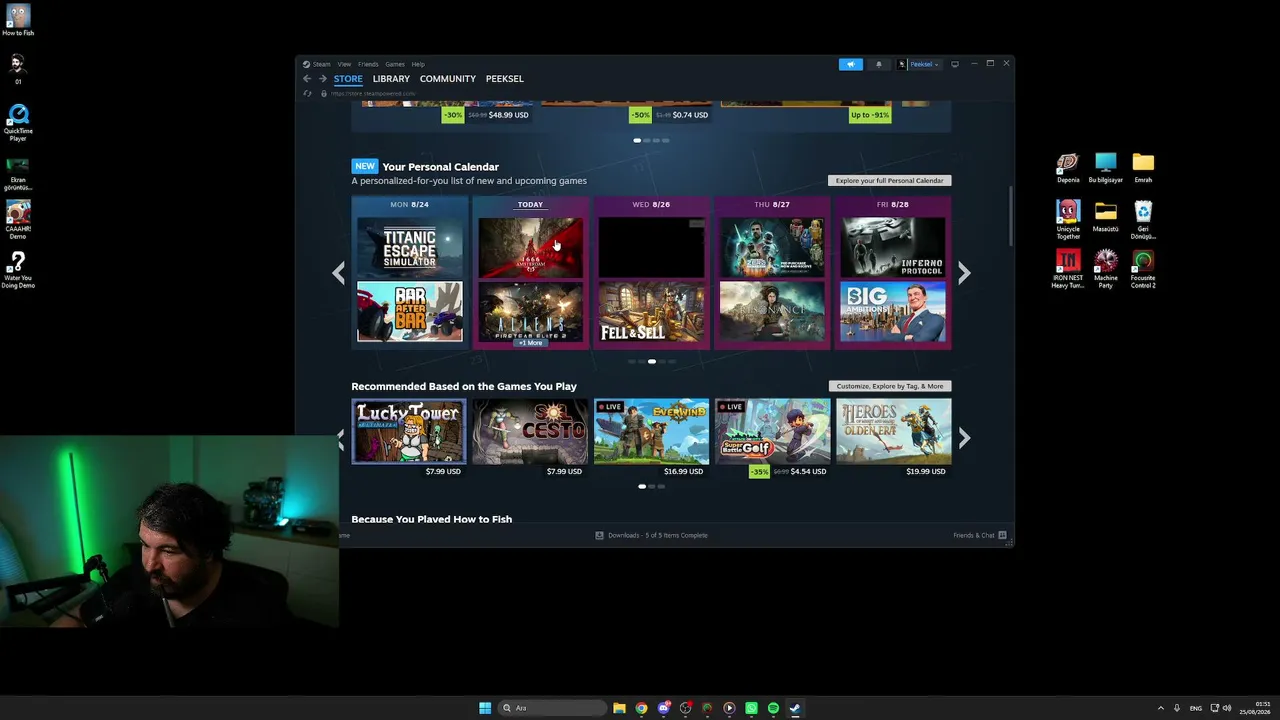Click the +1 More calendar button
Viewport: 1280px width, 720px height.
point(530,343)
